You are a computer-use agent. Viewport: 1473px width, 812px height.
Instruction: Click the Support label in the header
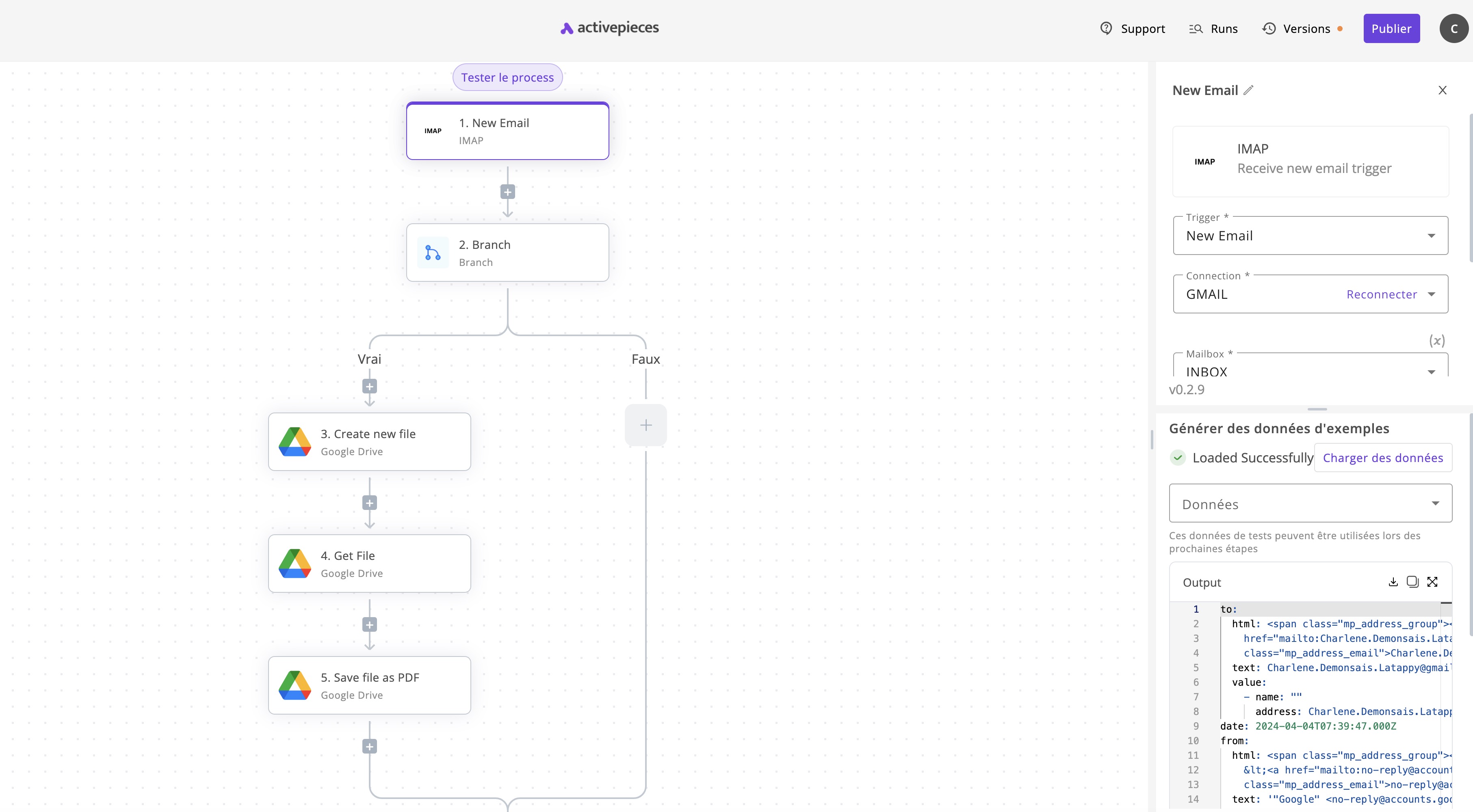point(1142,28)
